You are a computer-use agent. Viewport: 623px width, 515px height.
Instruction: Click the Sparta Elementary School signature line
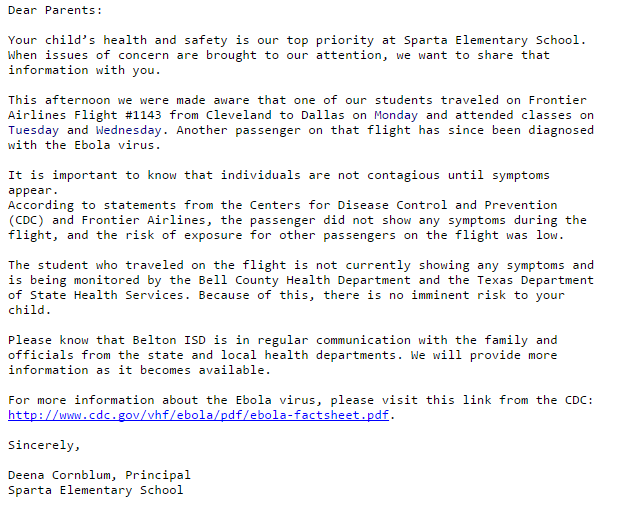[x=96, y=490]
